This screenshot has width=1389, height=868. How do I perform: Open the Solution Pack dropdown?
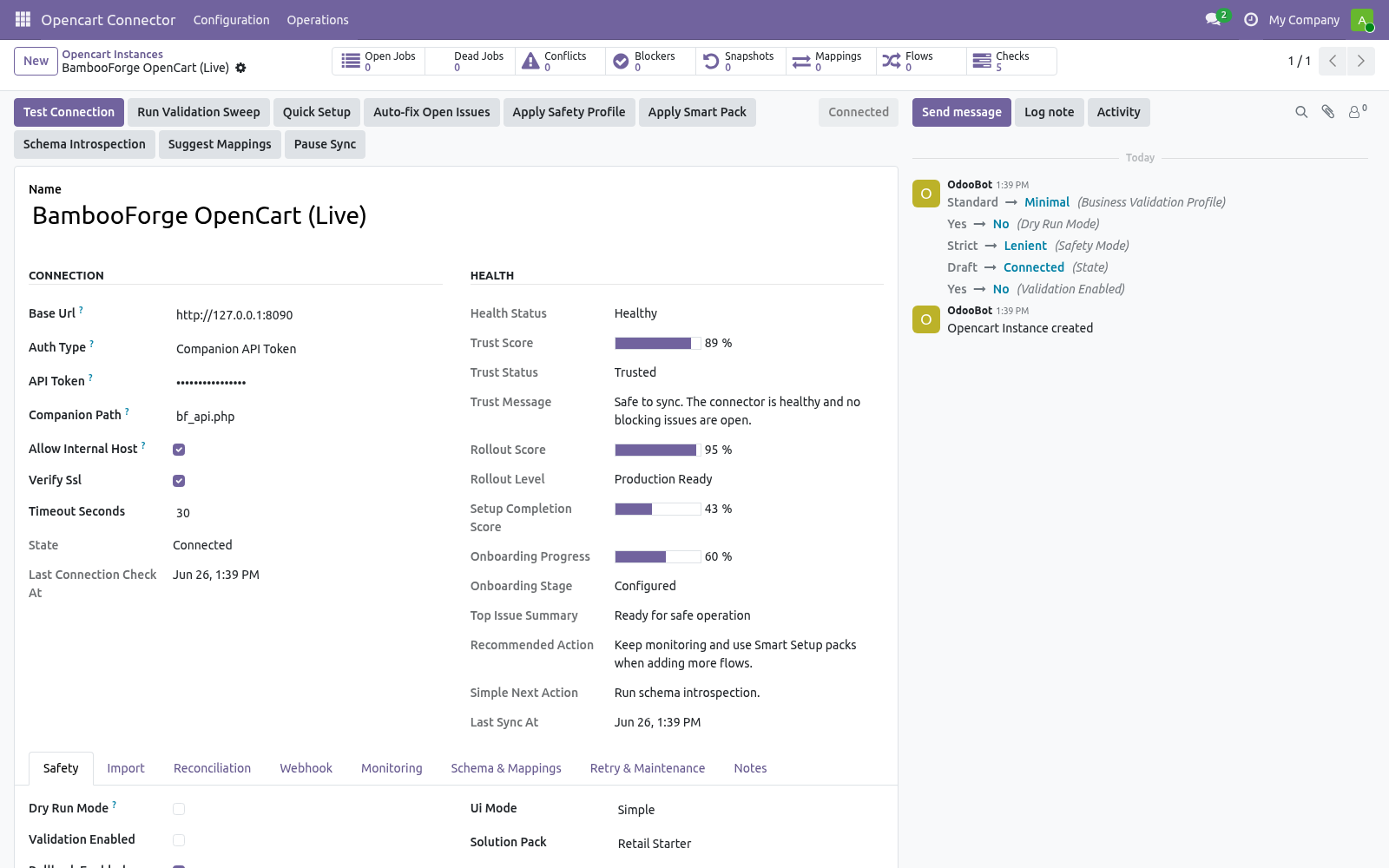749,844
